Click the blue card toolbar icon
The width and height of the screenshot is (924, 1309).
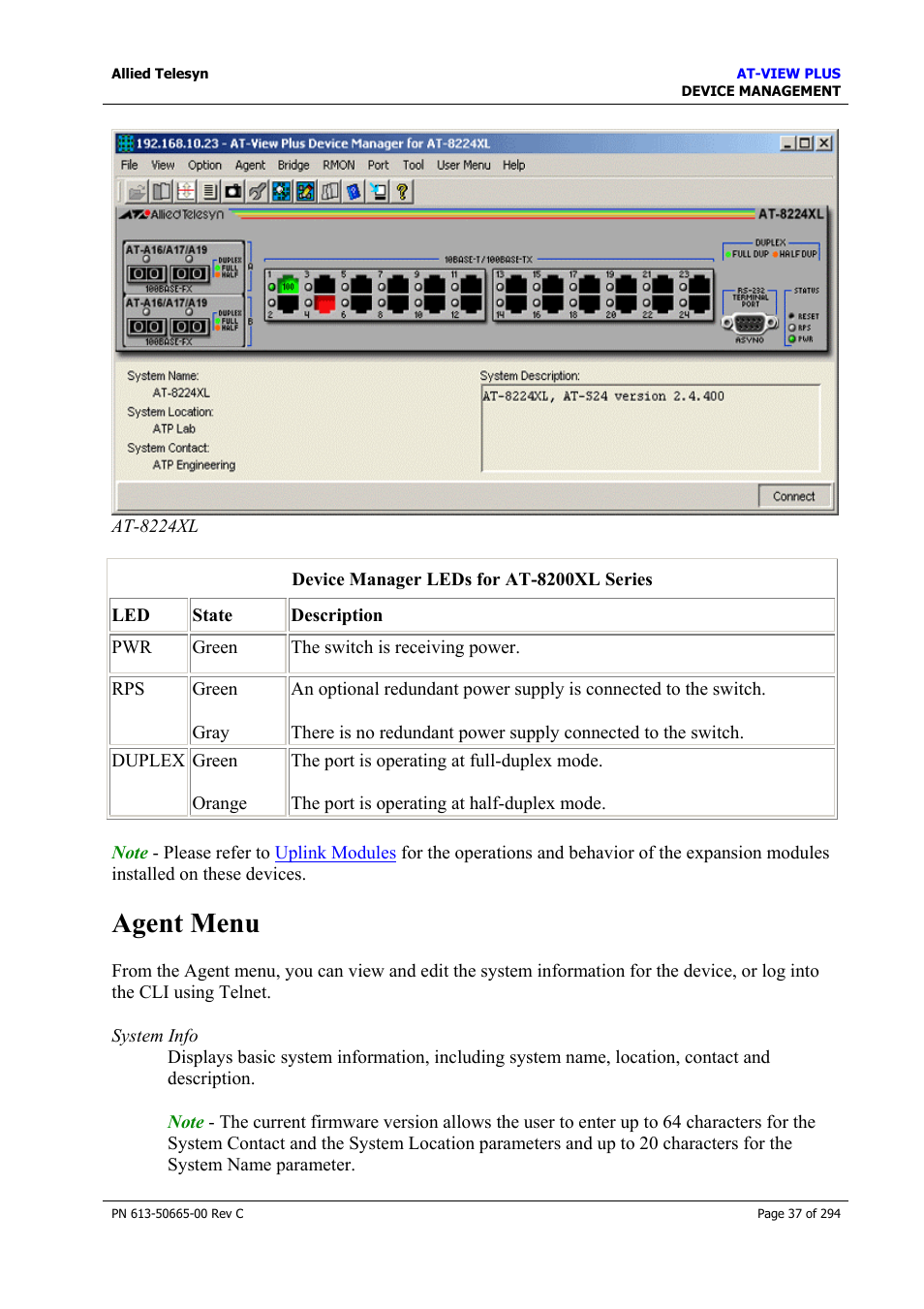click(354, 192)
